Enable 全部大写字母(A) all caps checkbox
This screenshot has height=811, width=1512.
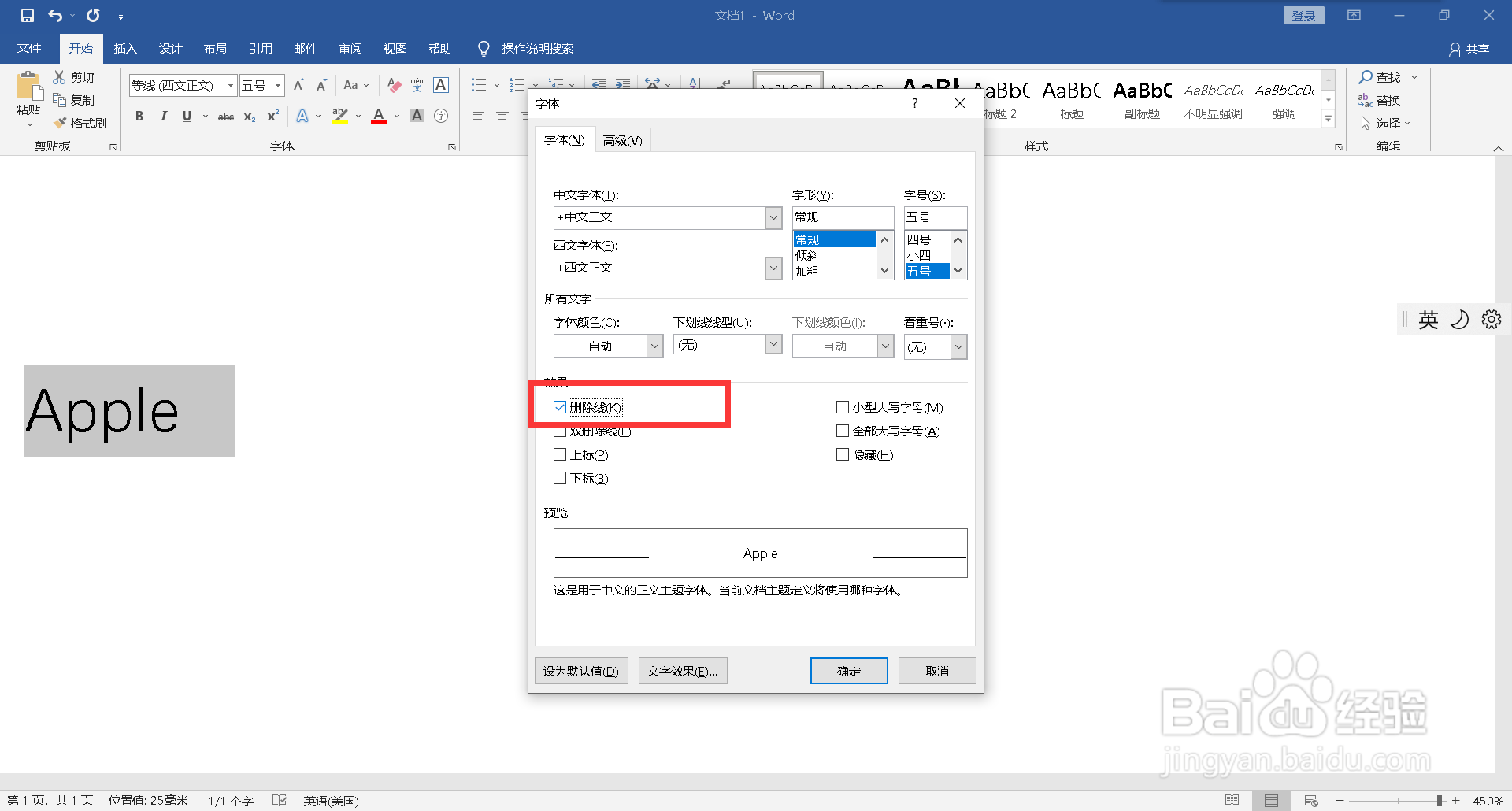[x=843, y=431]
